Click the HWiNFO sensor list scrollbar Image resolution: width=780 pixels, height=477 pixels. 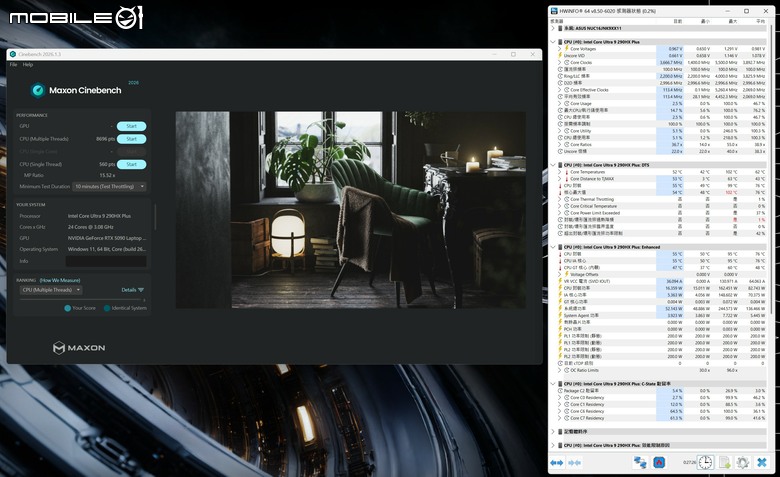(772, 169)
